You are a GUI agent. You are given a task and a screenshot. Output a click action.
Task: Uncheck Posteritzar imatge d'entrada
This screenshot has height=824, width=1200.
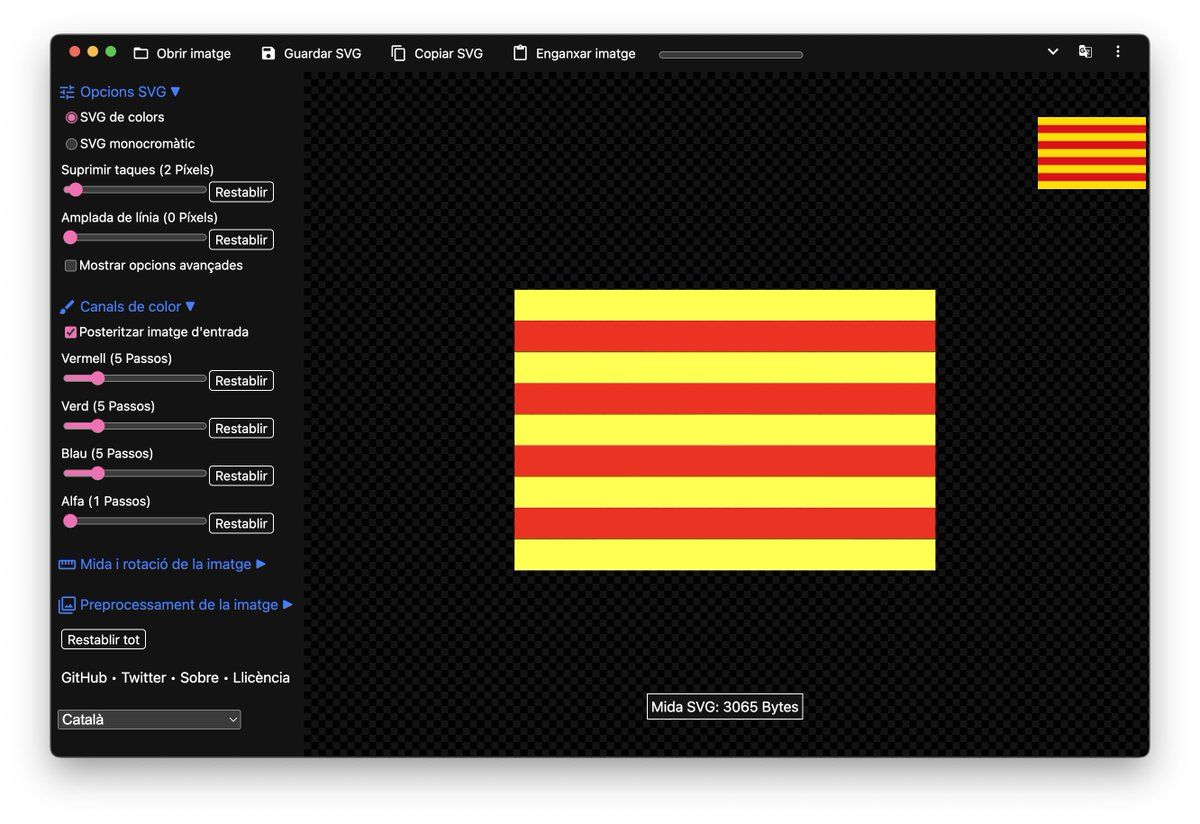click(71, 332)
